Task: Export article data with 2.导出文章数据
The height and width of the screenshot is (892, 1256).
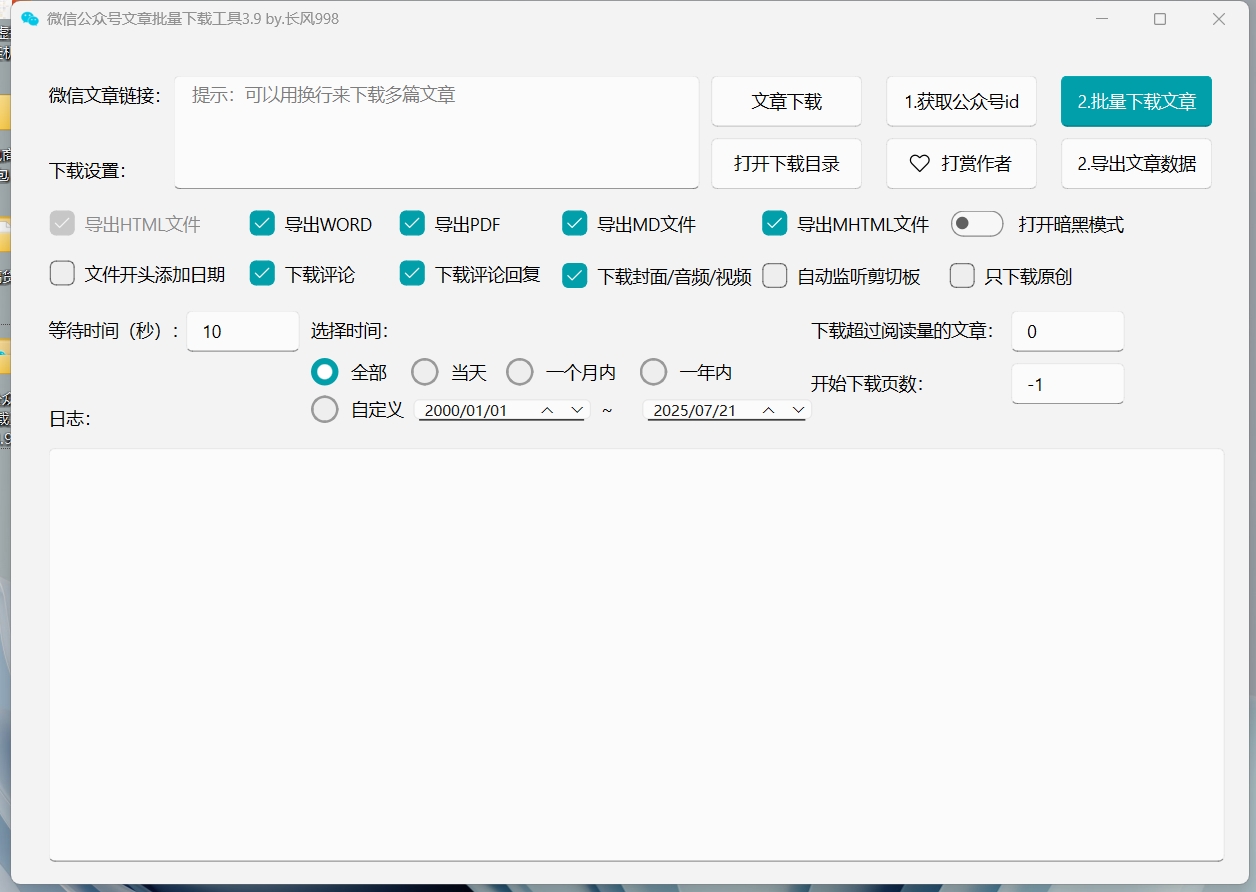Action: [1136, 163]
